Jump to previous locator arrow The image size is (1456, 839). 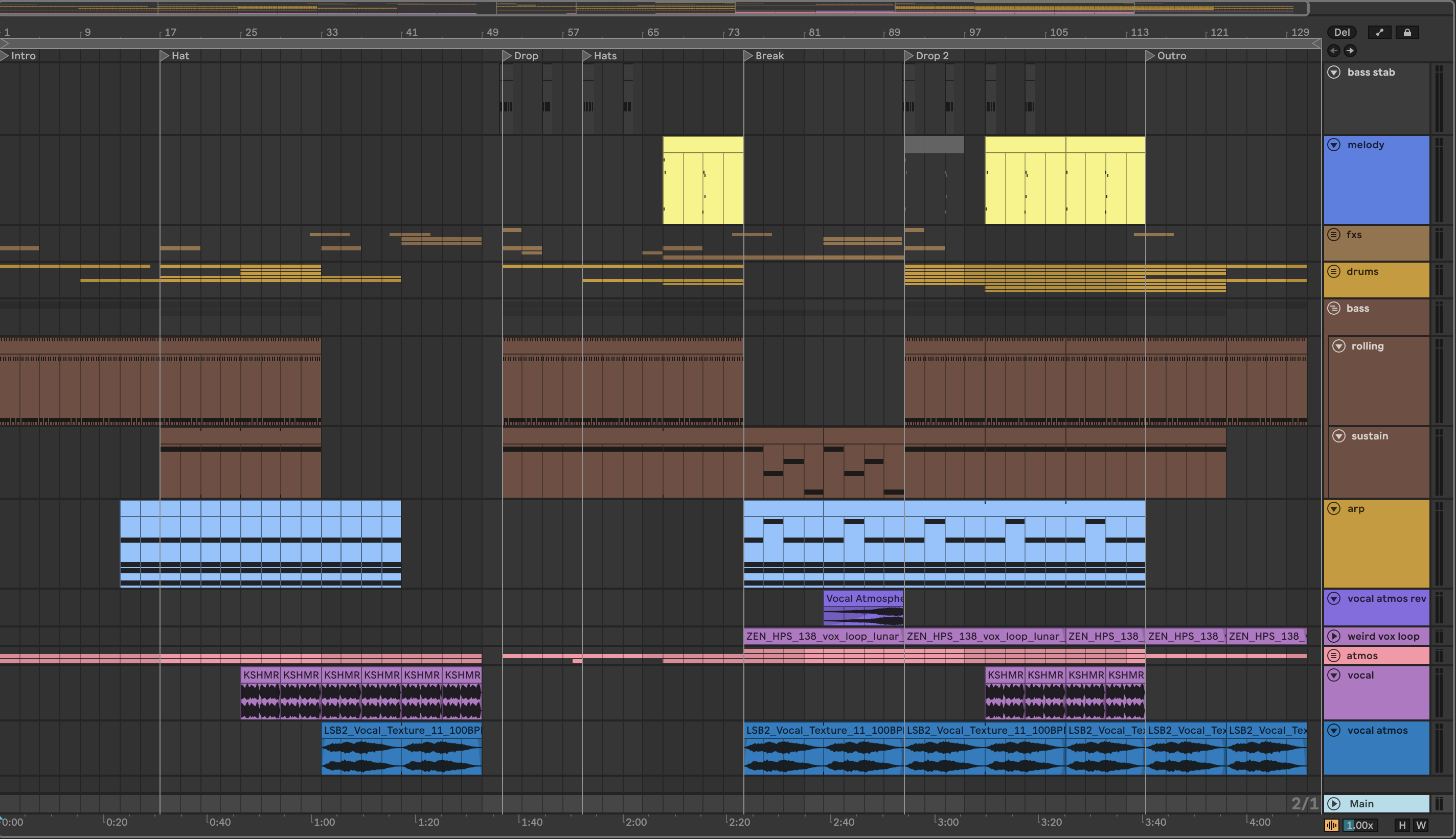click(1334, 51)
